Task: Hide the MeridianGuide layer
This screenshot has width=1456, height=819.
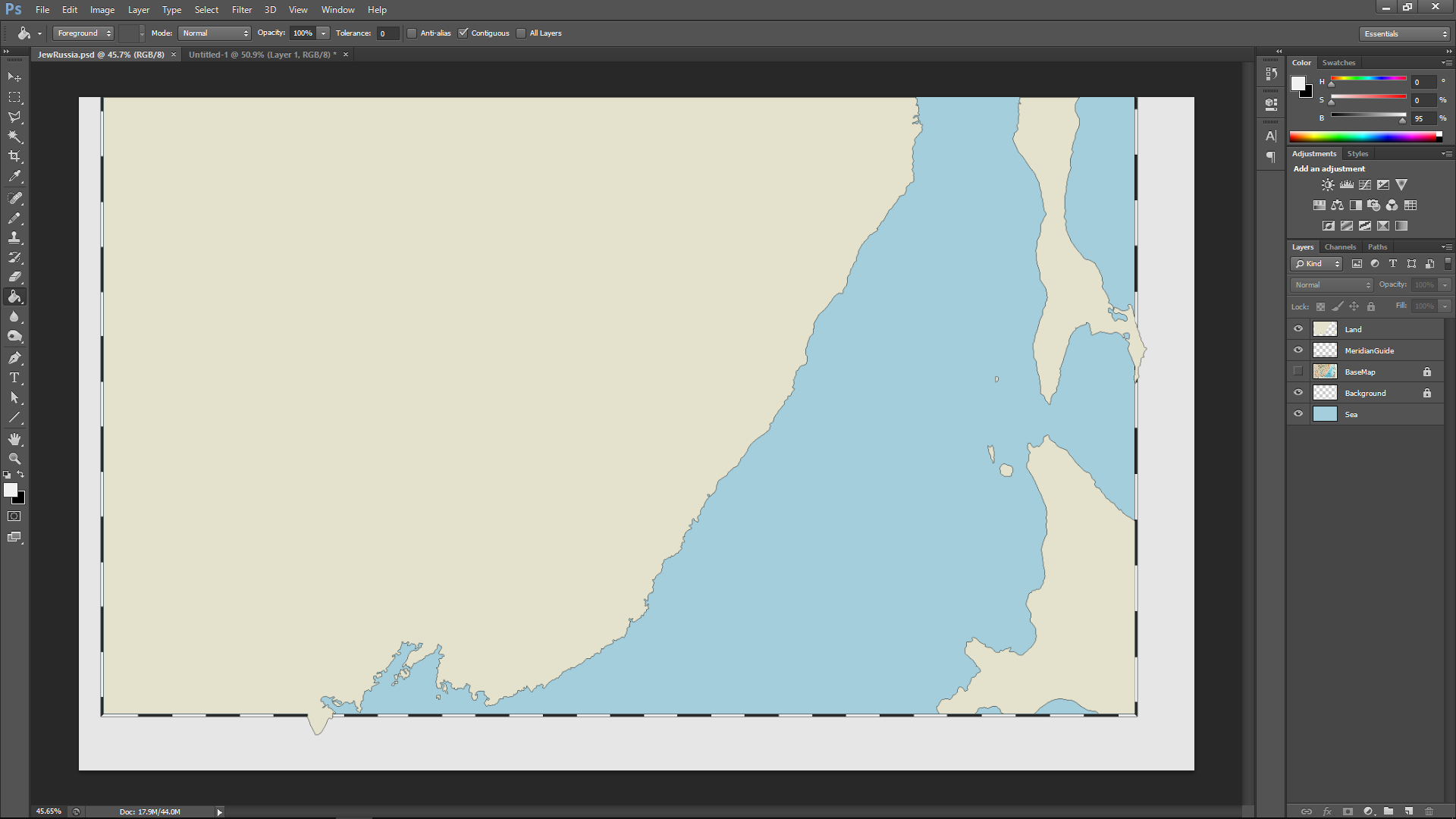Action: point(1298,350)
